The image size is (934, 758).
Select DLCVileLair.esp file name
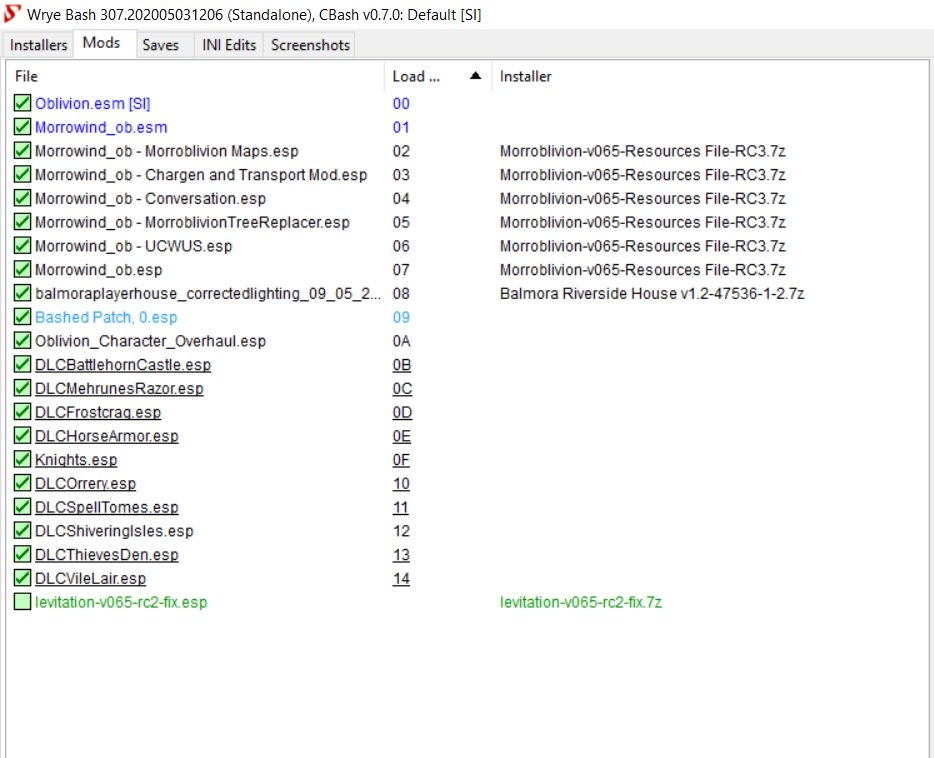90,579
